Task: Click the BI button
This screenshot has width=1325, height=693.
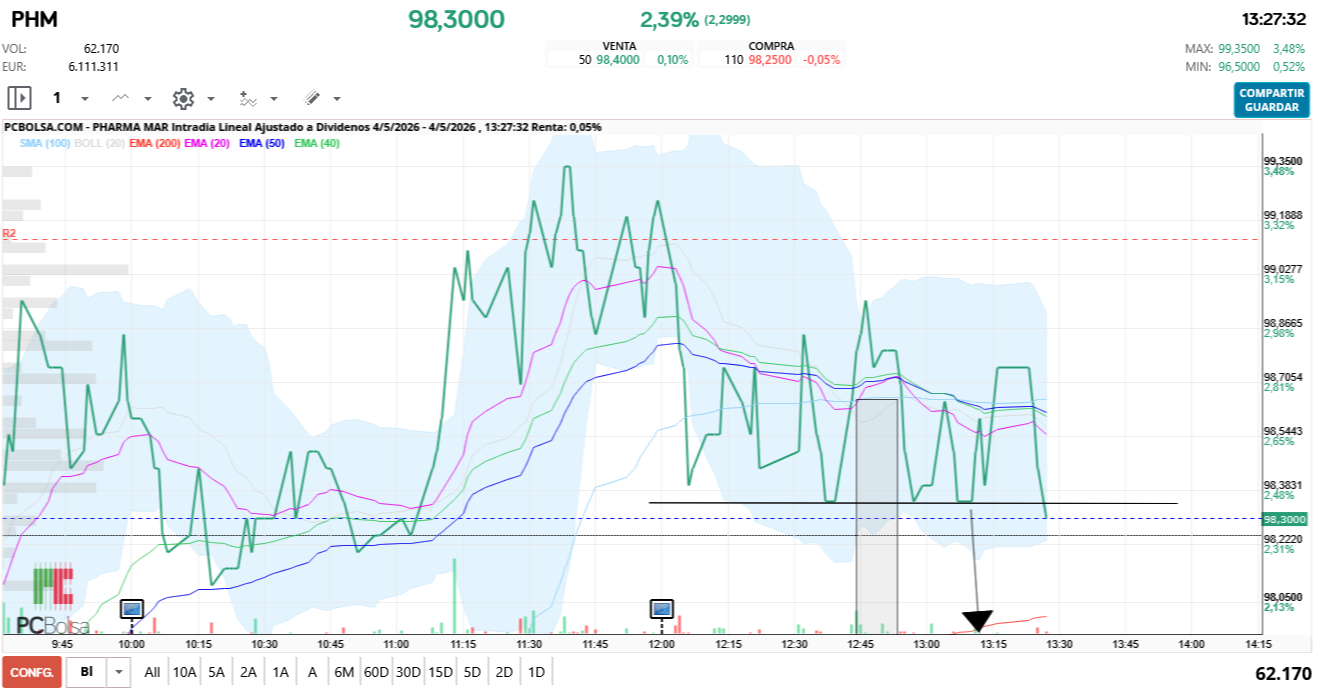Action: click(x=87, y=672)
